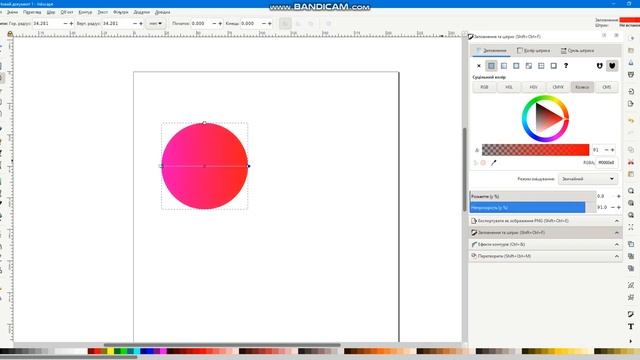Viewport: 640px width, 360px height.
Task: Switch color mode to CMYK
Action: click(x=558, y=87)
